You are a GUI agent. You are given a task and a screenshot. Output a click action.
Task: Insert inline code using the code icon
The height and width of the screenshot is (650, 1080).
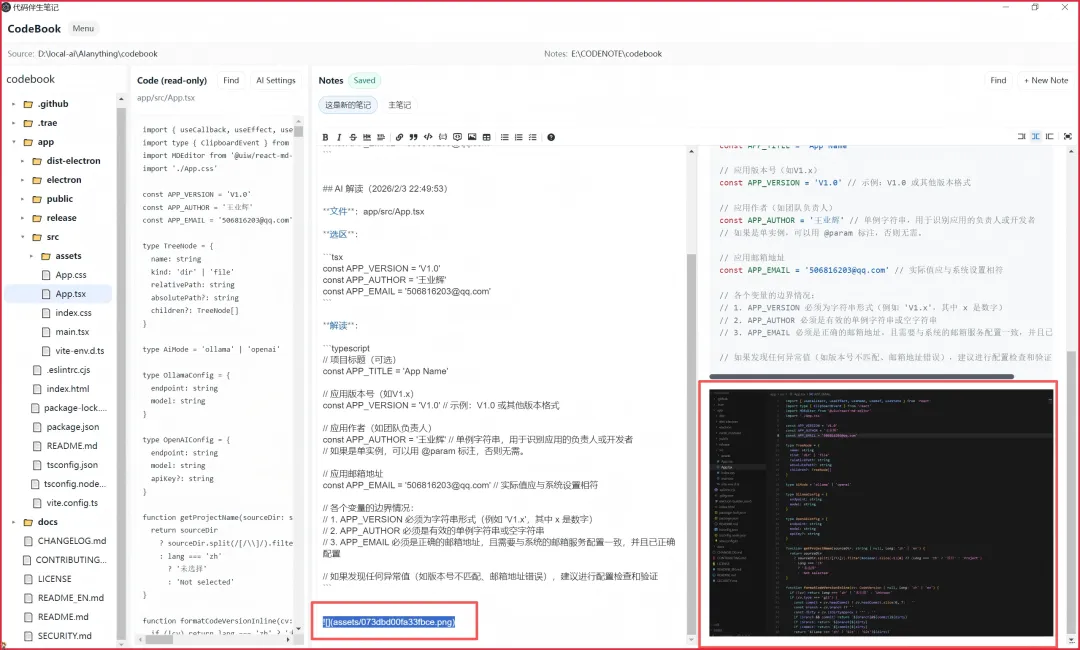pyautogui.click(x=428, y=137)
